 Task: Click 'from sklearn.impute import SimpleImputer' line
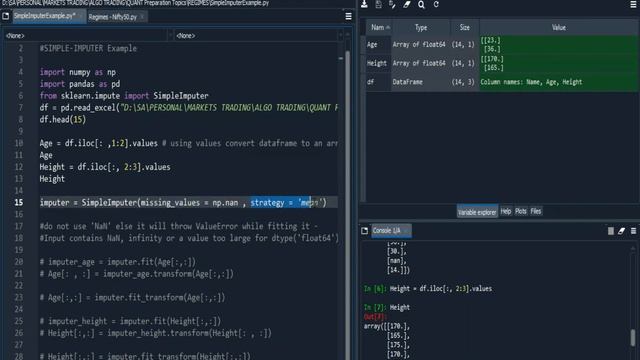click(124, 96)
